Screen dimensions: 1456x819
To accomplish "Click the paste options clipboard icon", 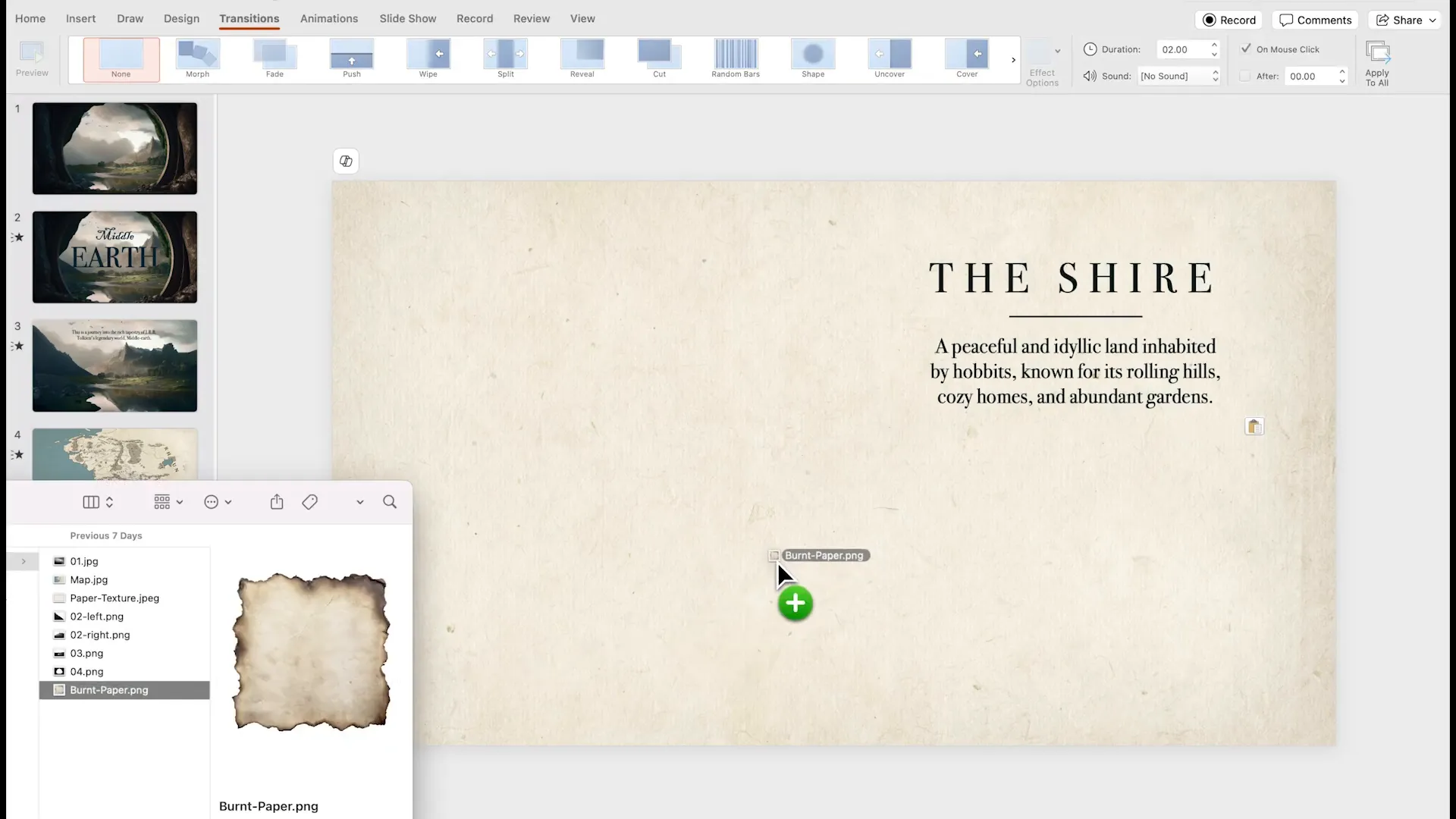I will [x=1254, y=426].
